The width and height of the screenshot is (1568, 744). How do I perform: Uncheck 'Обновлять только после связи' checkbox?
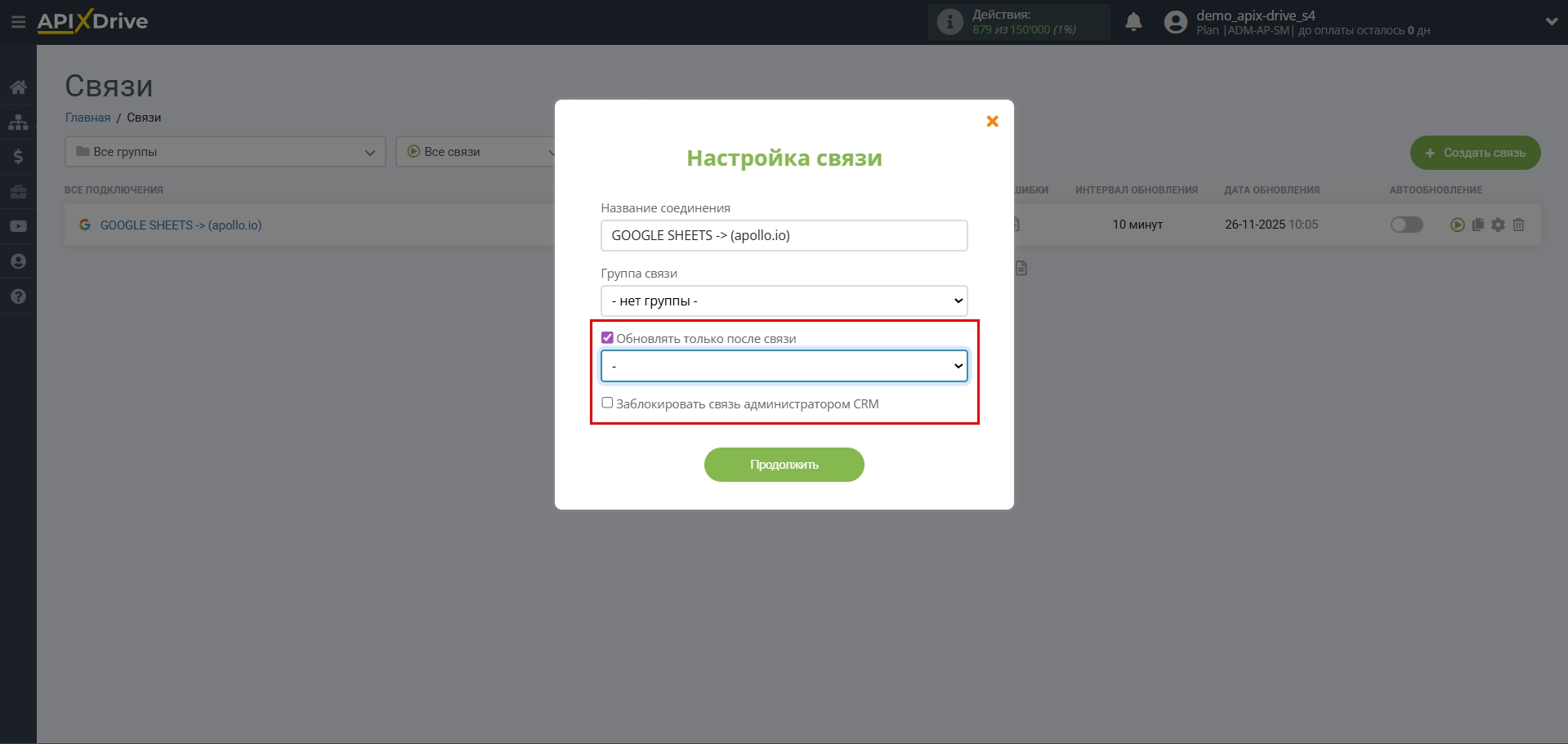coord(607,337)
